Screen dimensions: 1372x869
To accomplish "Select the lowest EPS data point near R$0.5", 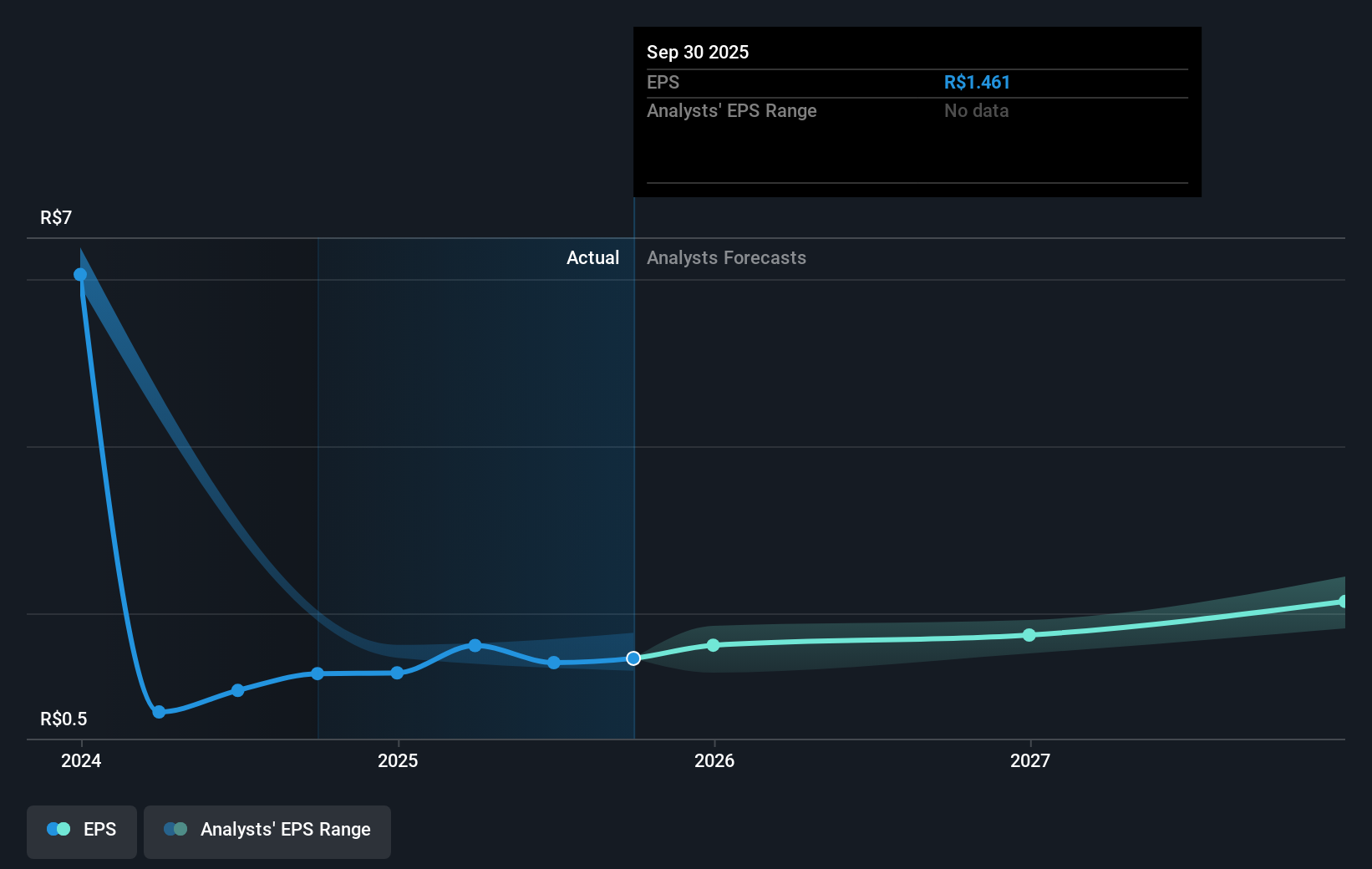I will click(159, 712).
